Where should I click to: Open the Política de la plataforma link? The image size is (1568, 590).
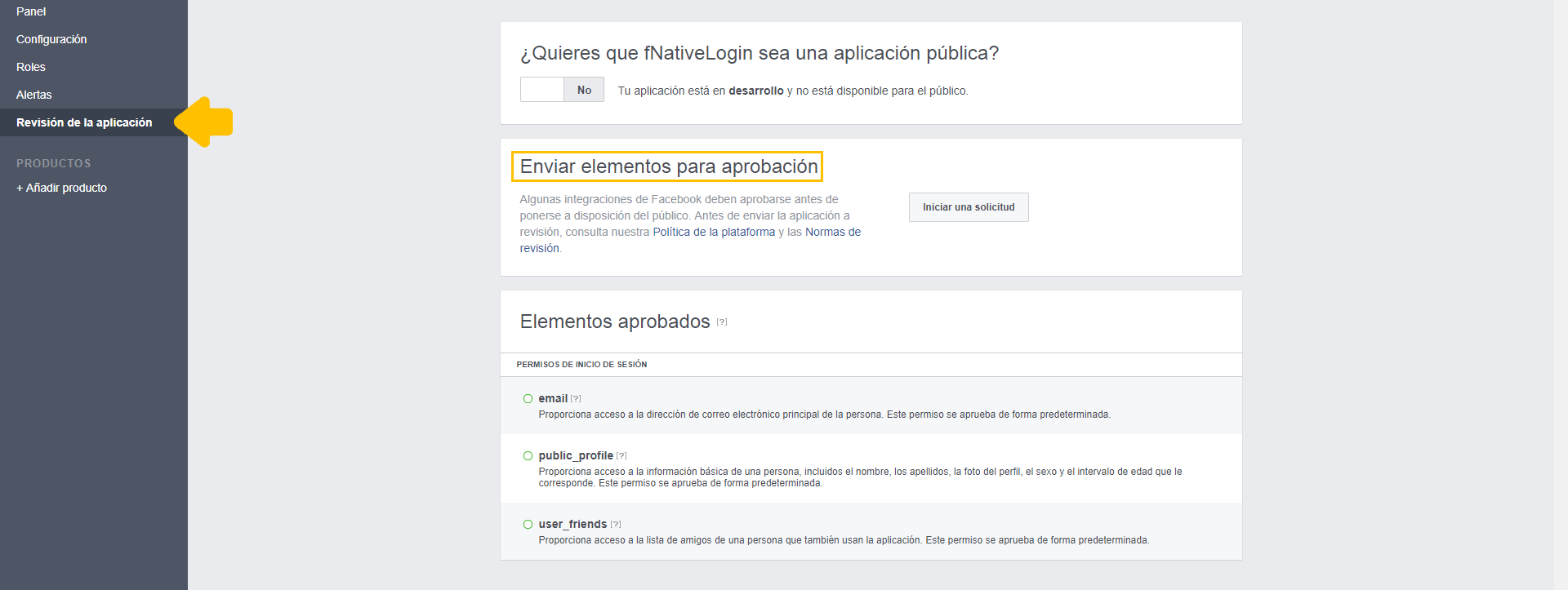click(714, 232)
